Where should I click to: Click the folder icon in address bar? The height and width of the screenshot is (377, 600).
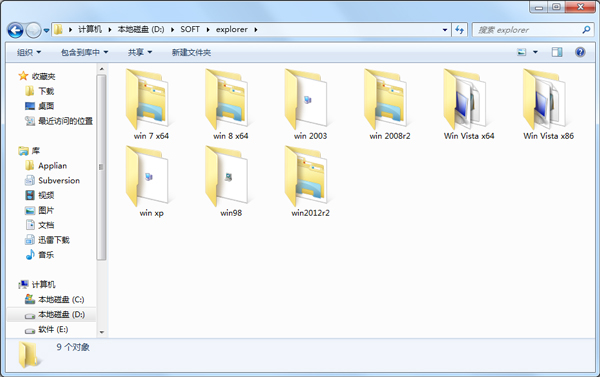(58, 29)
